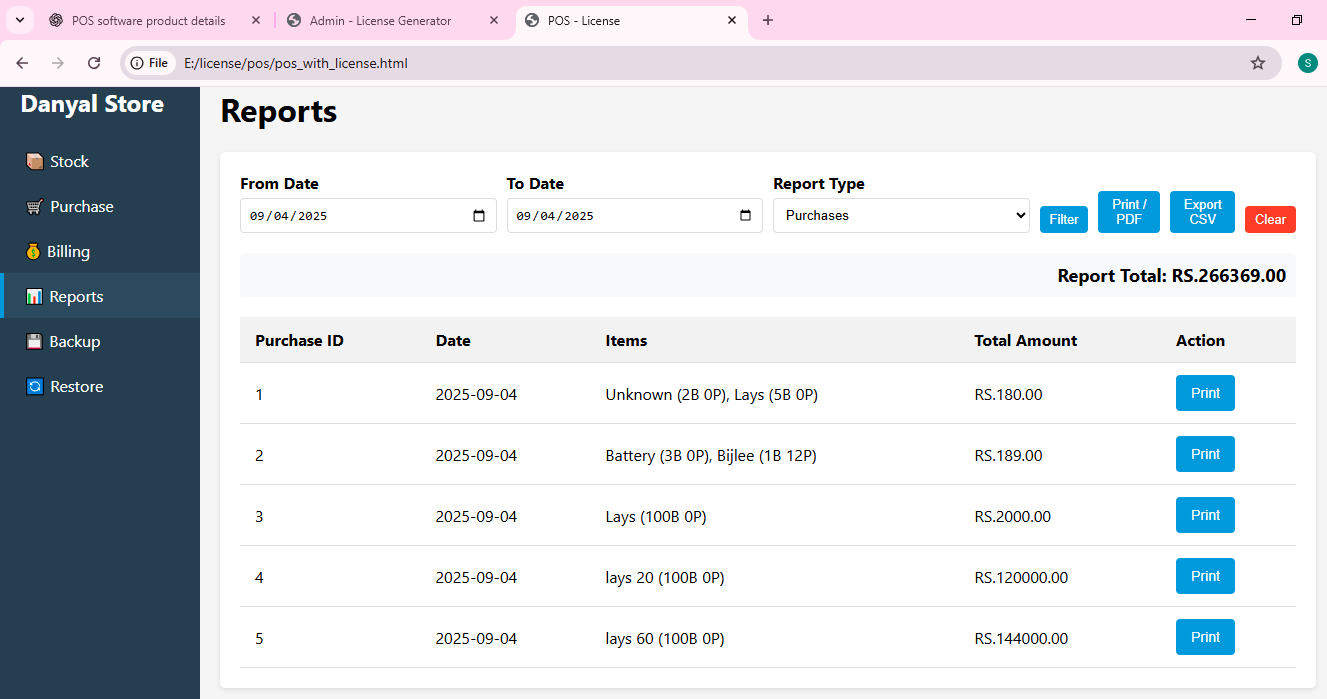
Task: Click the Export CSV button
Action: point(1202,211)
